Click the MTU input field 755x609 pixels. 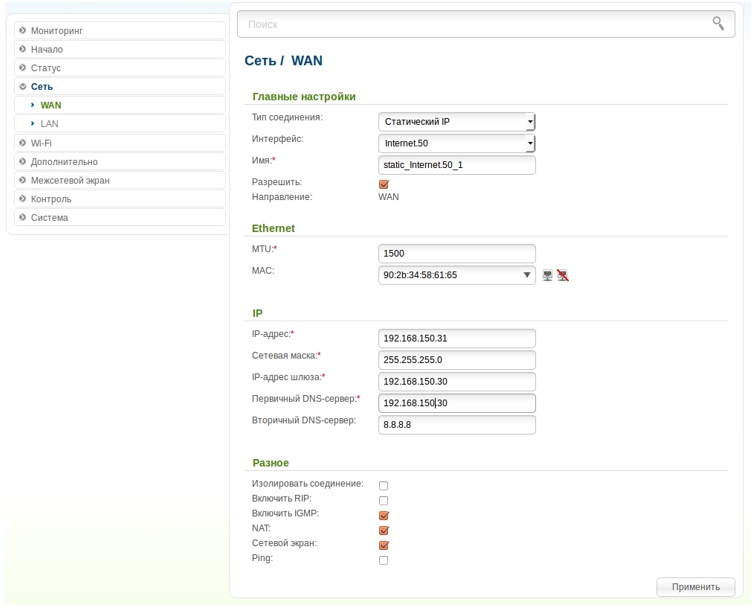[457, 254]
